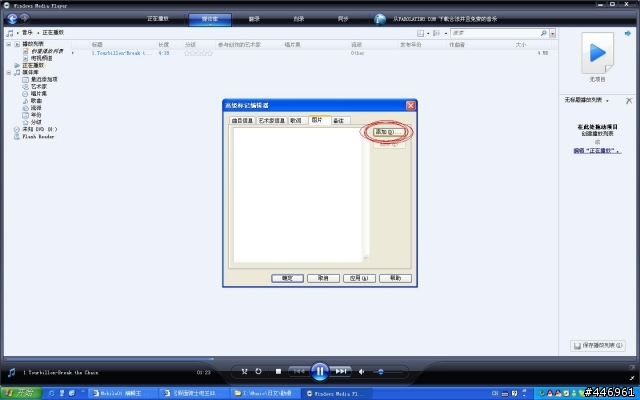
Task: Click the magnifier search icon
Action: pos(544,33)
